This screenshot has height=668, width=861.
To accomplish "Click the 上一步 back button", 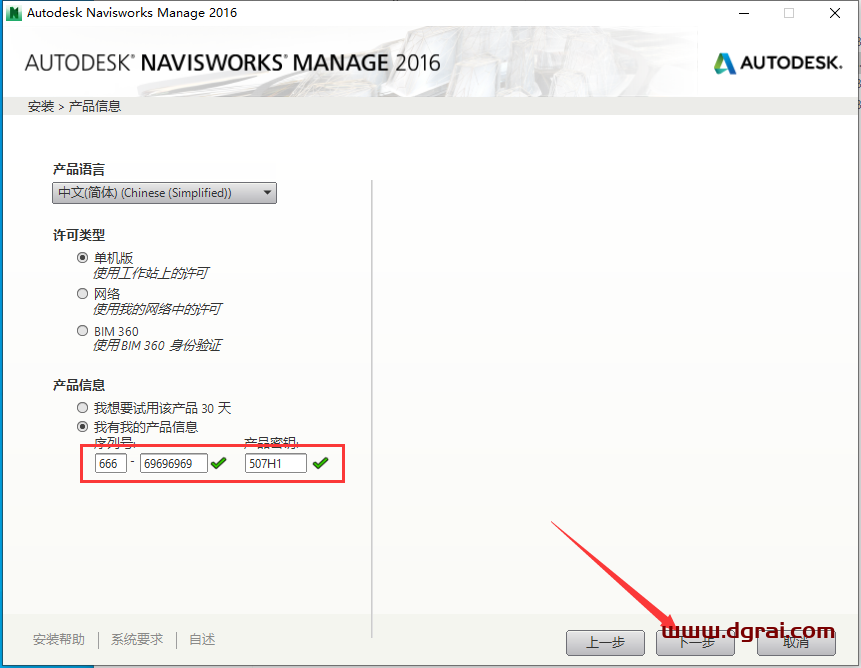I will coord(605,643).
